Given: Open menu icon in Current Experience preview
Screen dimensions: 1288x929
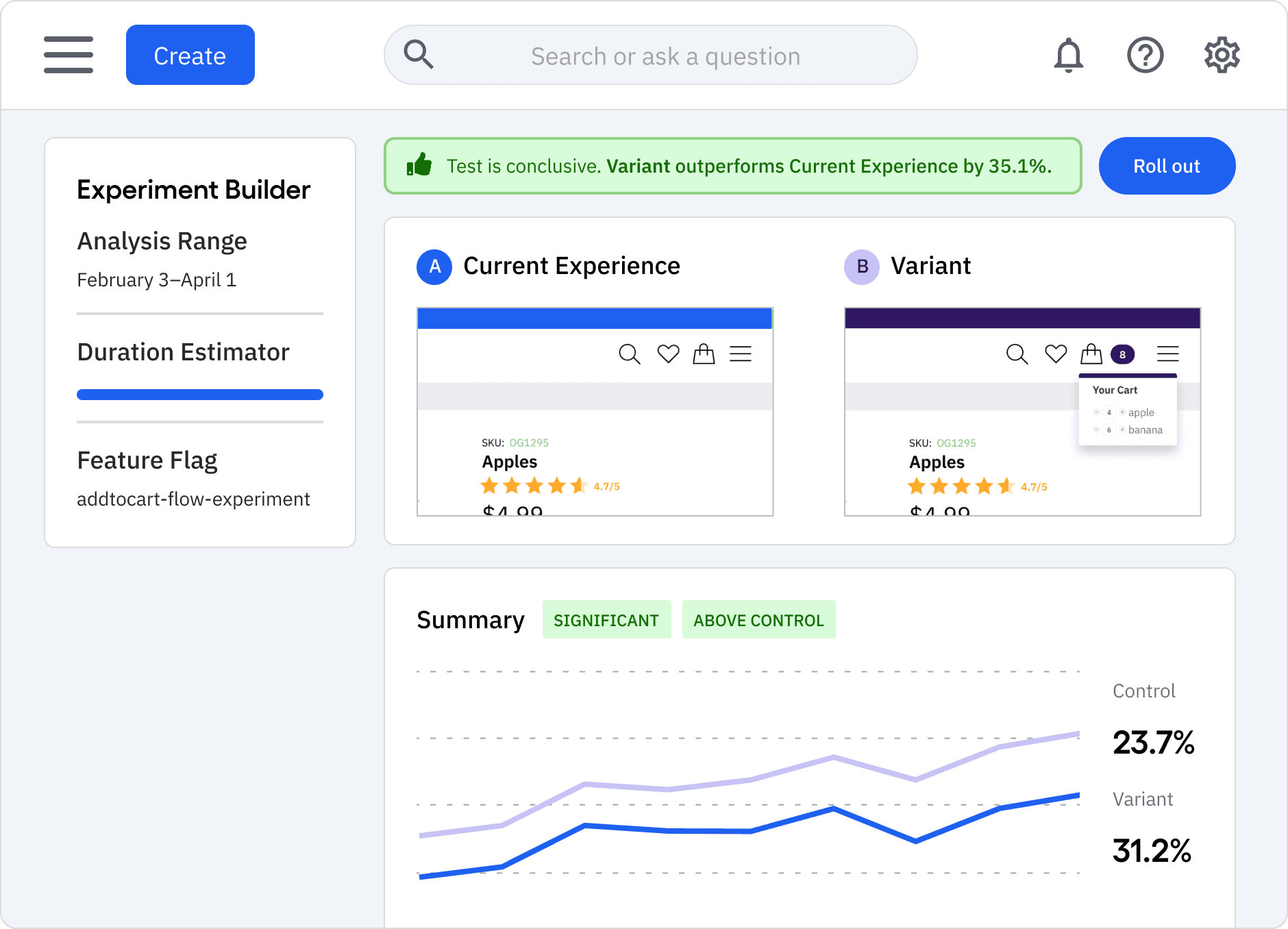Looking at the screenshot, I should click(x=741, y=354).
